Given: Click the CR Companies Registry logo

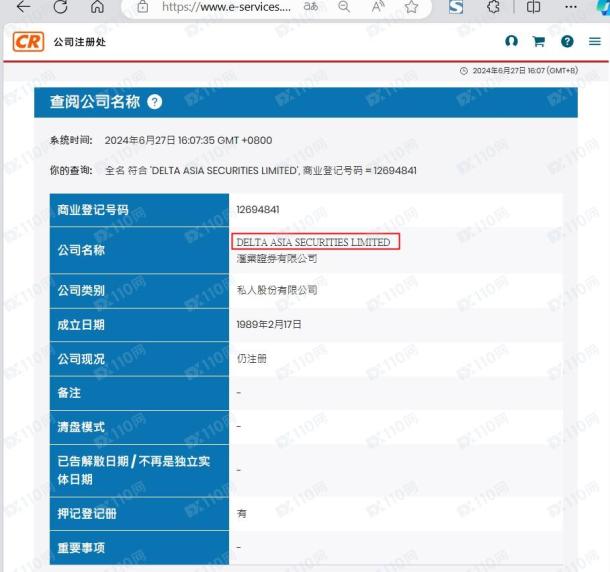Looking at the screenshot, I should point(28,42).
